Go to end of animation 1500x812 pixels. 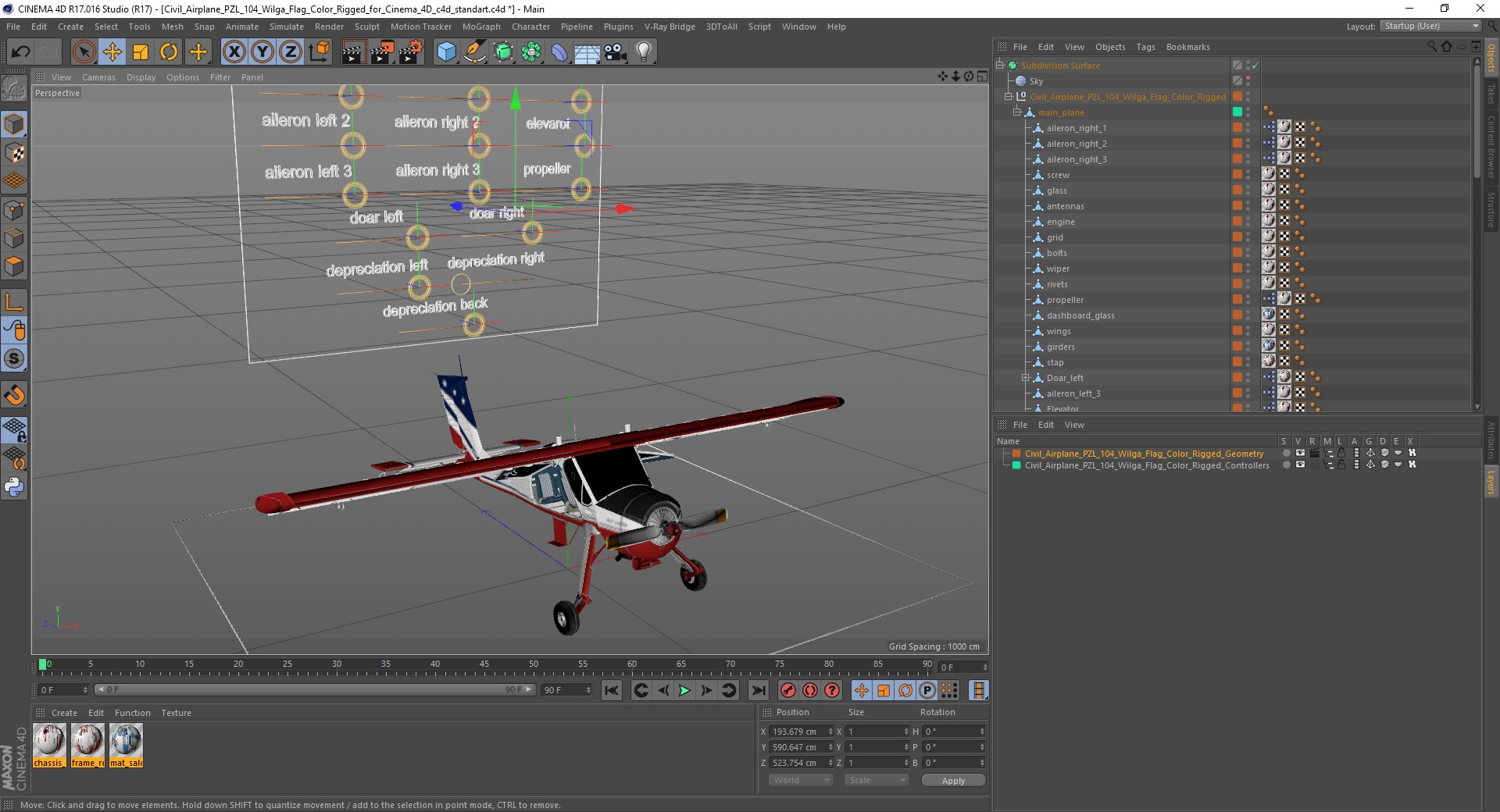[x=758, y=690]
